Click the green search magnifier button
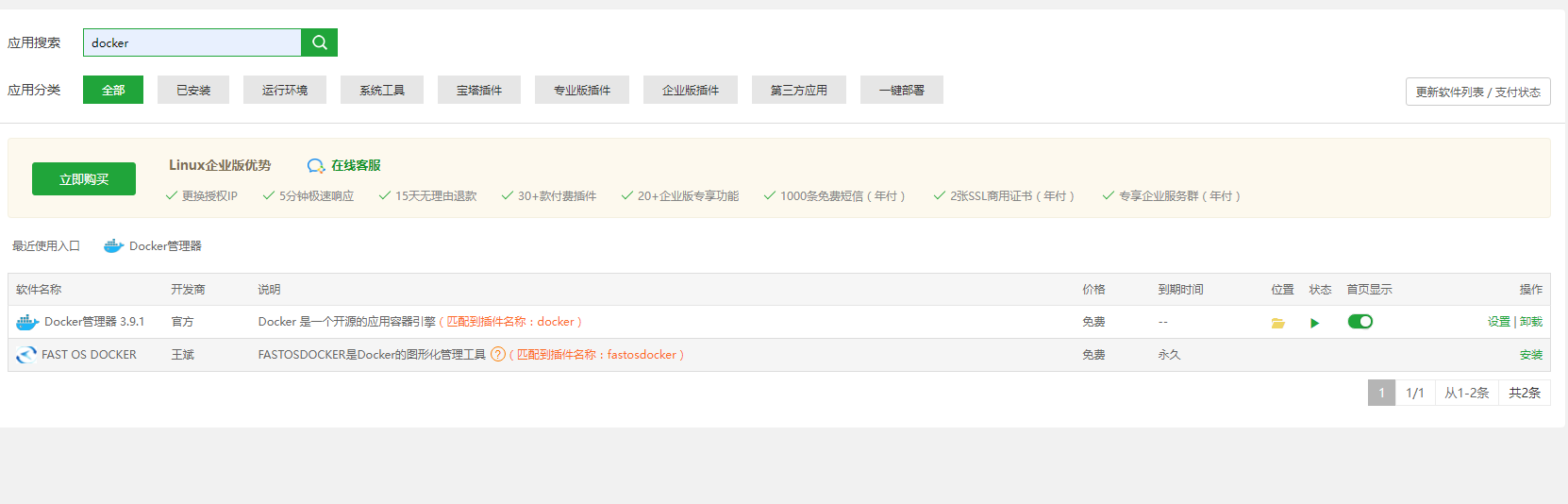The image size is (1568, 504). pos(319,42)
